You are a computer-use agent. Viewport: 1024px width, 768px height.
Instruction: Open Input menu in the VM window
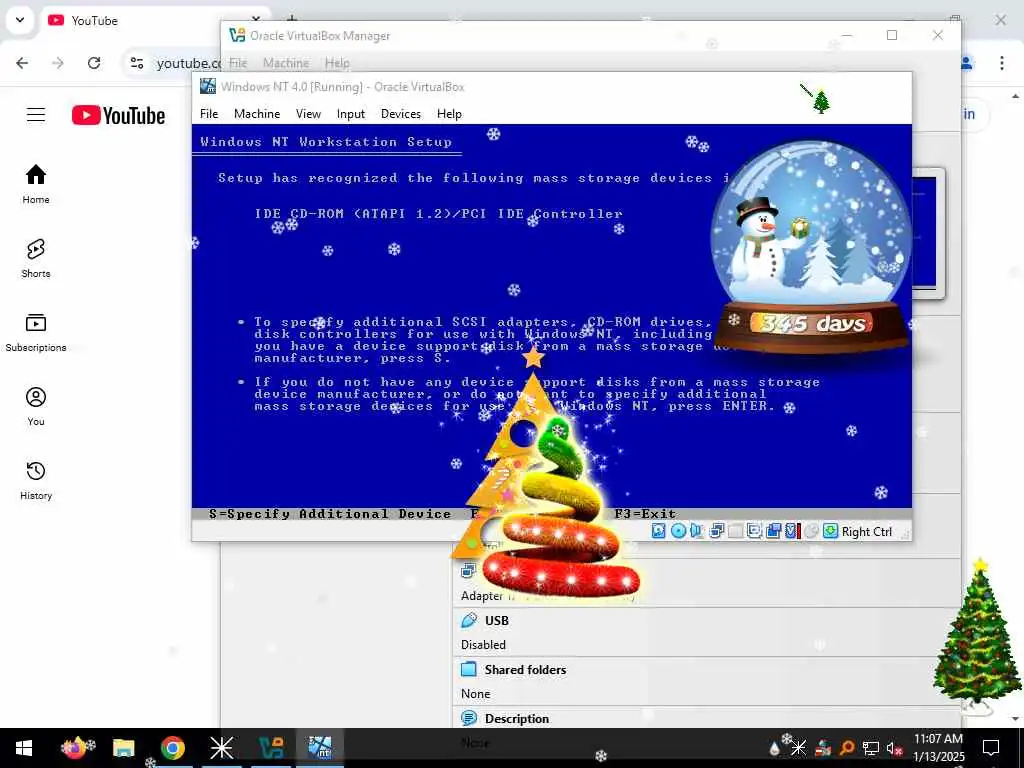351,114
